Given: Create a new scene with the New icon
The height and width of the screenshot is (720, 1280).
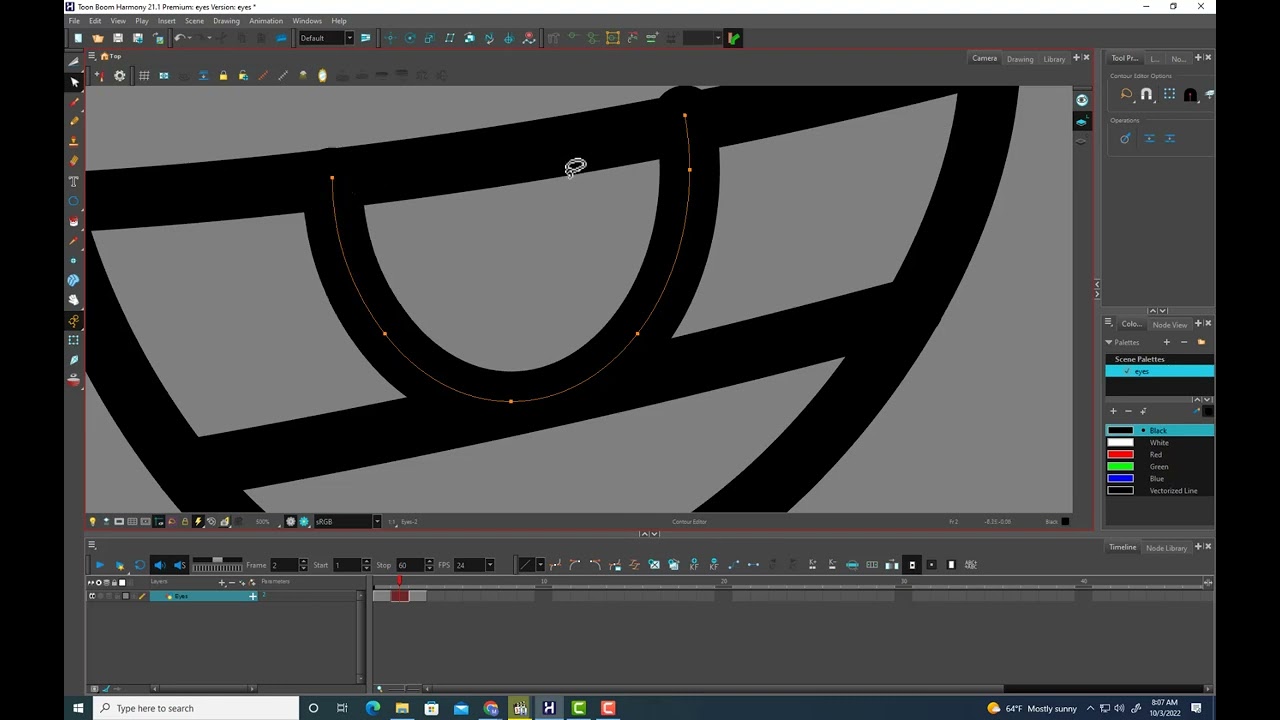Looking at the screenshot, I should 78,38.
